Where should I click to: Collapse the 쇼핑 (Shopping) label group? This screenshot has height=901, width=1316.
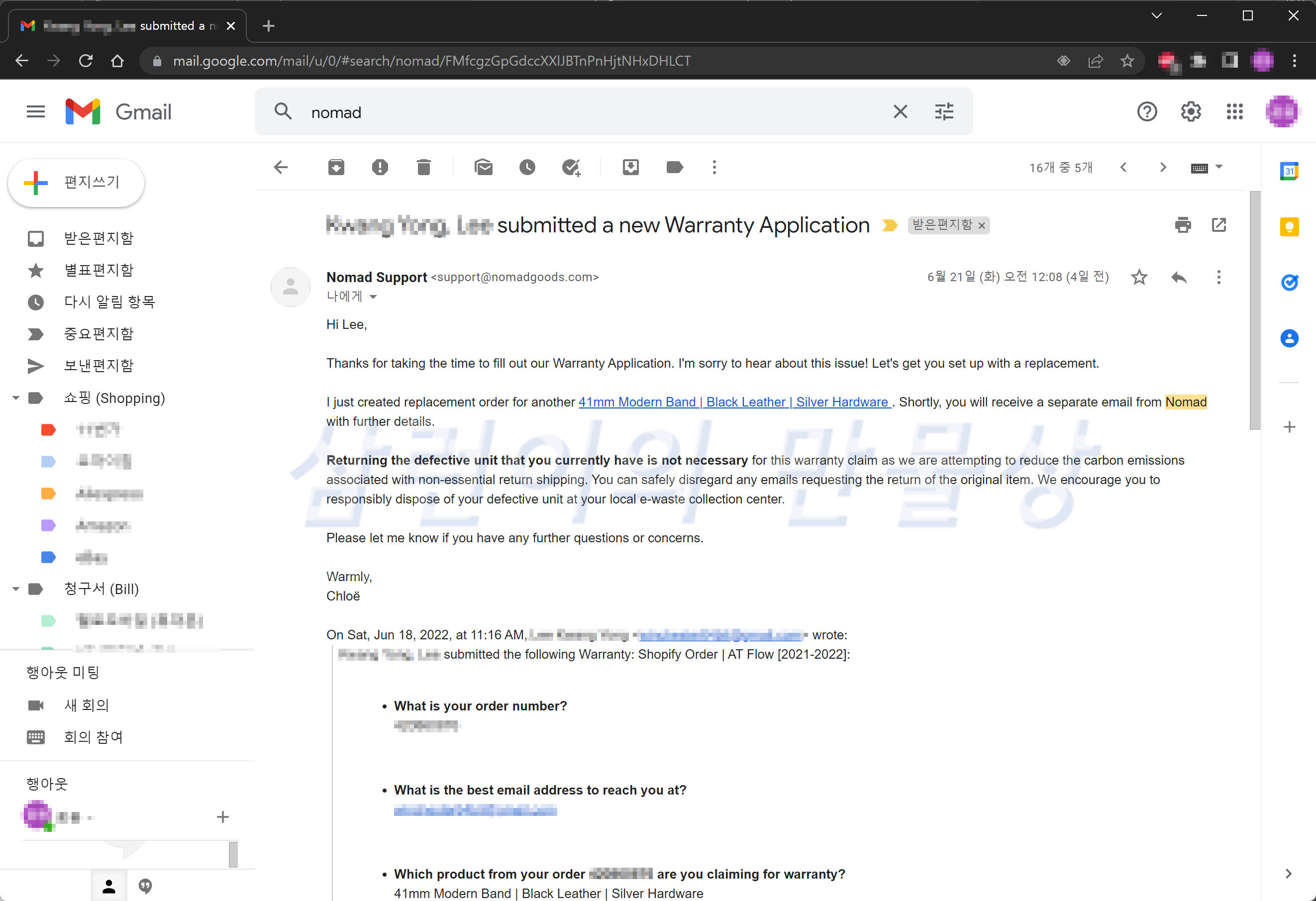16,398
